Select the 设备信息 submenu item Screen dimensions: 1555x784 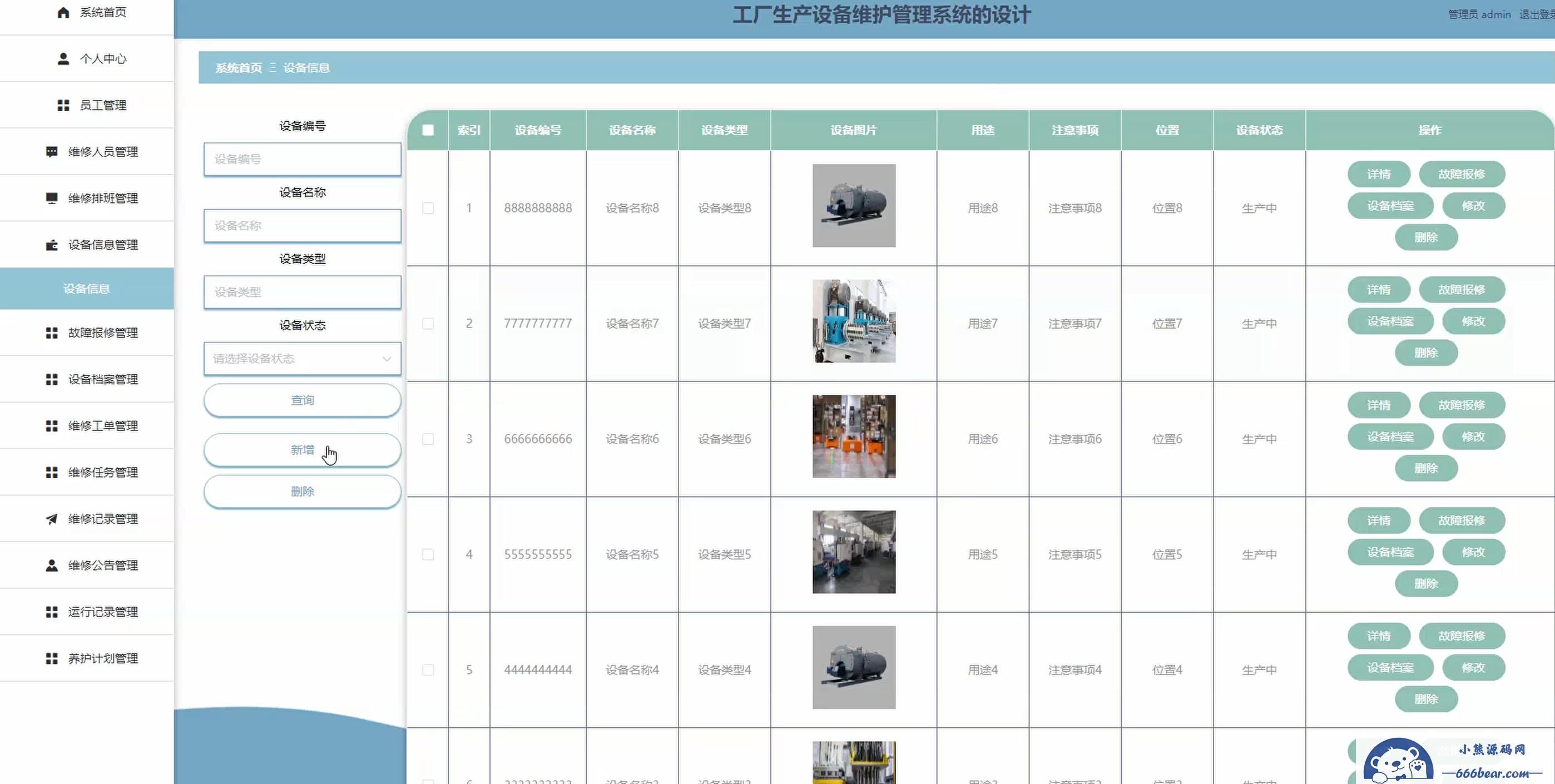[87, 289]
